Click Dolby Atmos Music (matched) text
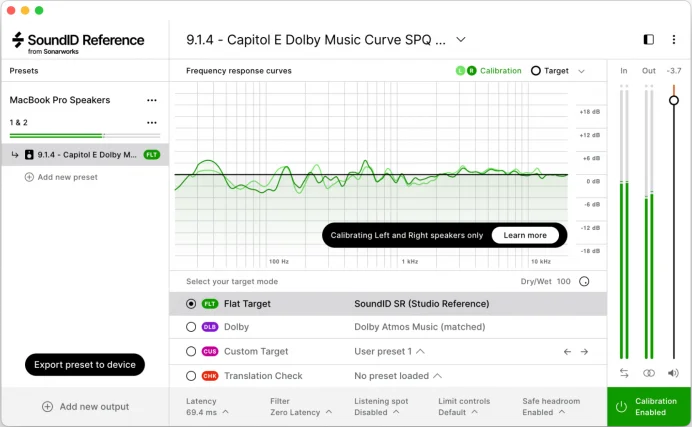 point(420,327)
